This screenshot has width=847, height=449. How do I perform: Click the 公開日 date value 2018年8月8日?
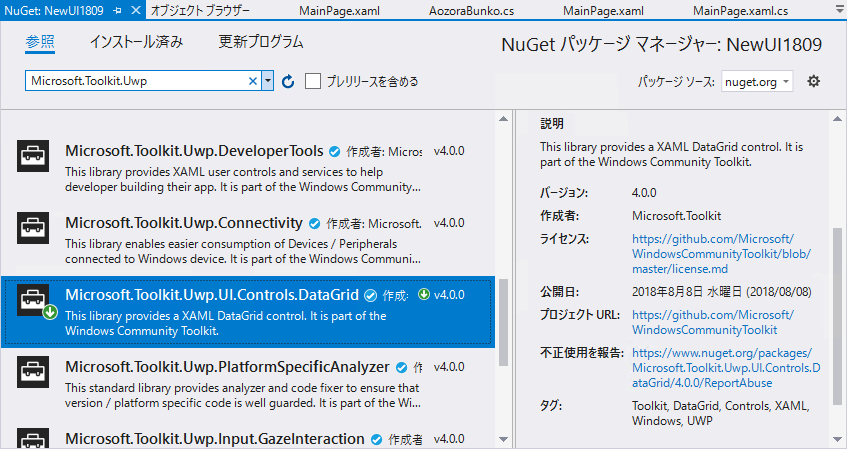point(722,292)
